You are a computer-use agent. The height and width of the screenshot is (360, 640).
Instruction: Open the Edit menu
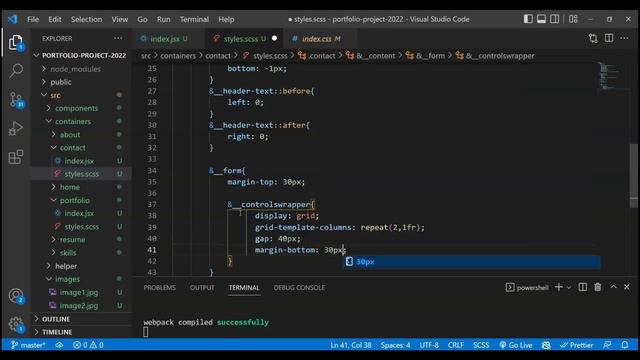pyautogui.click(x=55, y=19)
